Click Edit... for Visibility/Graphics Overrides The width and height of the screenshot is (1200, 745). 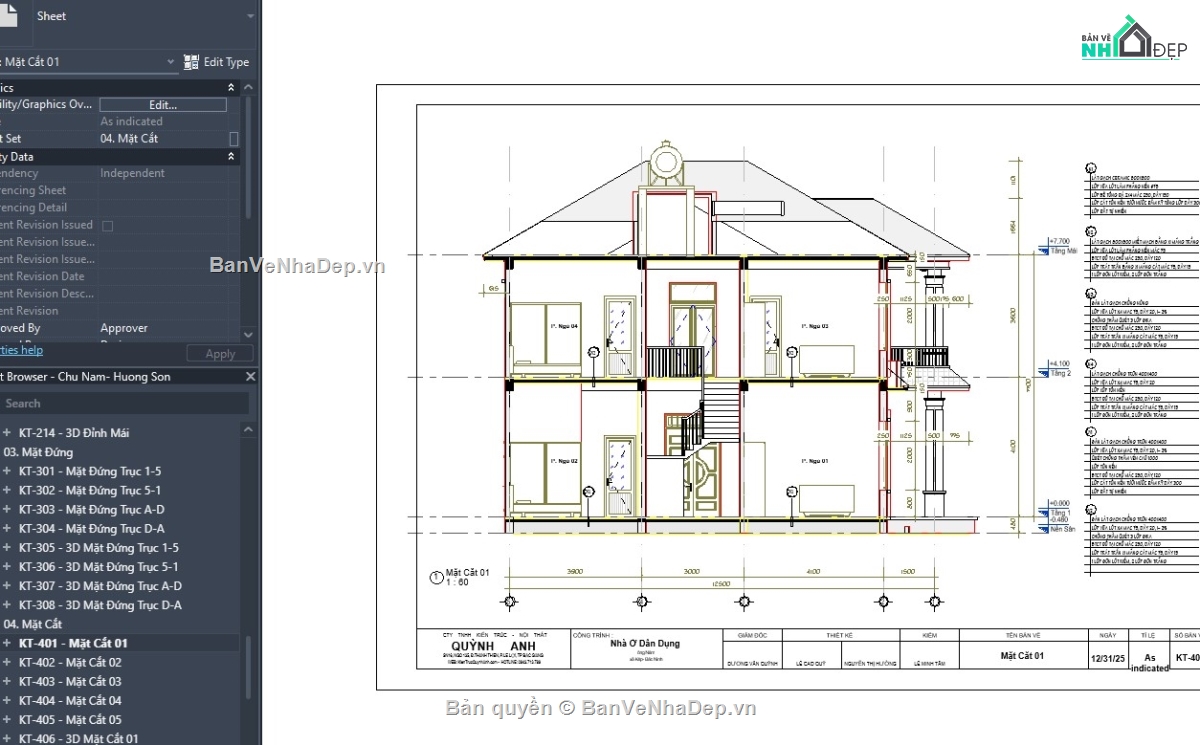pos(163,104)
